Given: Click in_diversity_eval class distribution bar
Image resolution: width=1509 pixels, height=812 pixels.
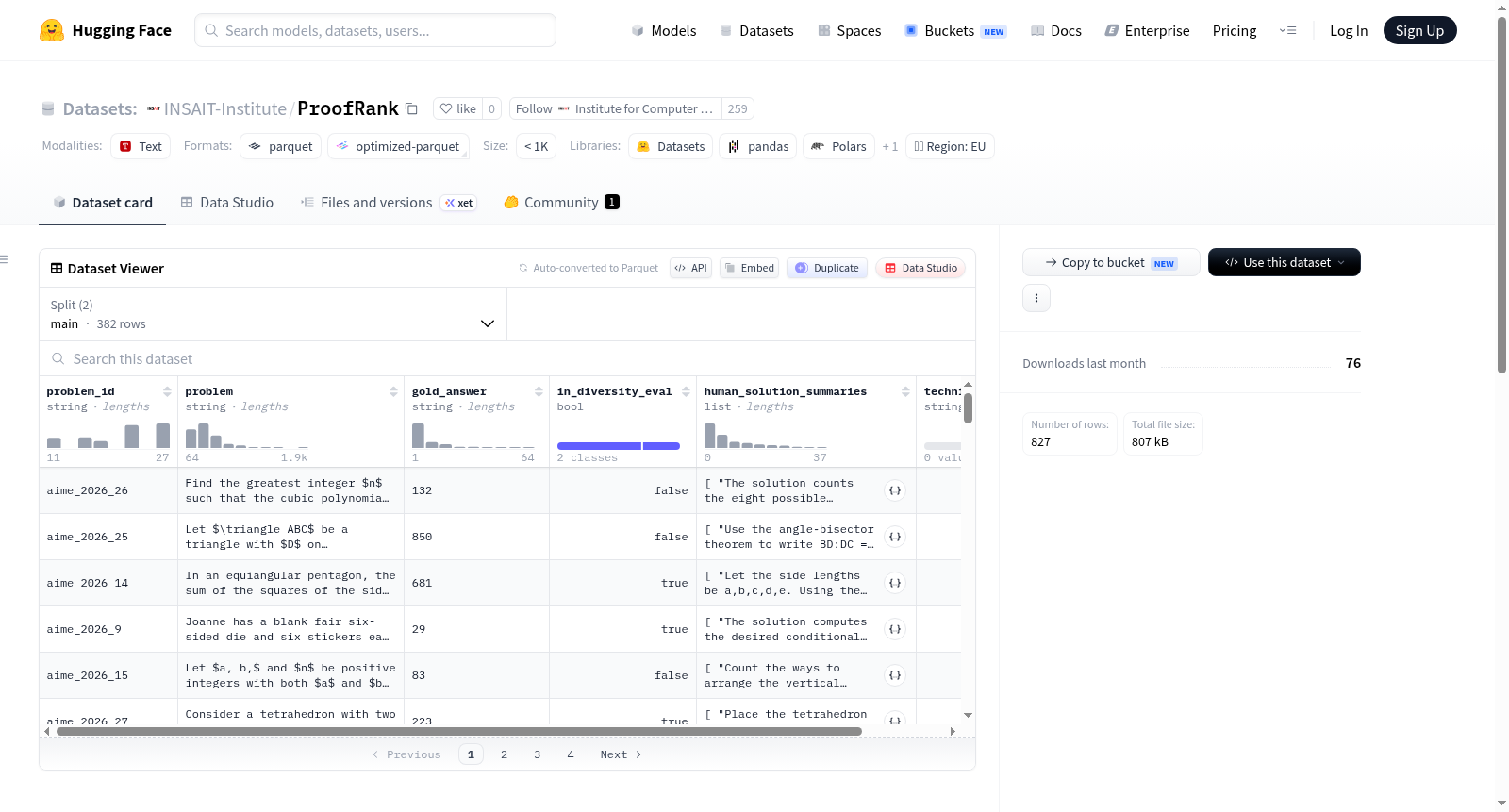Looking at the screenshot, I should (618, 446).
